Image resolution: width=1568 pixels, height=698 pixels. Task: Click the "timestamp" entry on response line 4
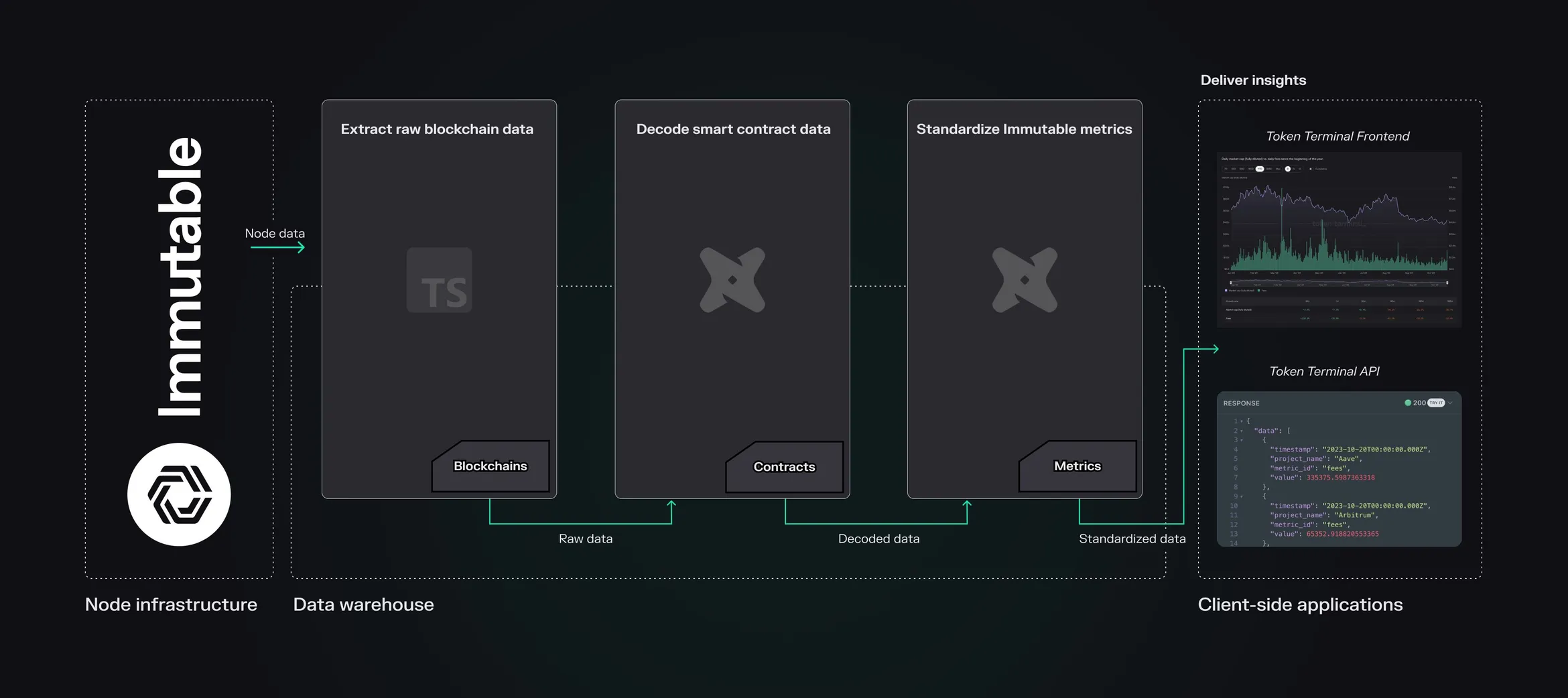(1350, 449)
